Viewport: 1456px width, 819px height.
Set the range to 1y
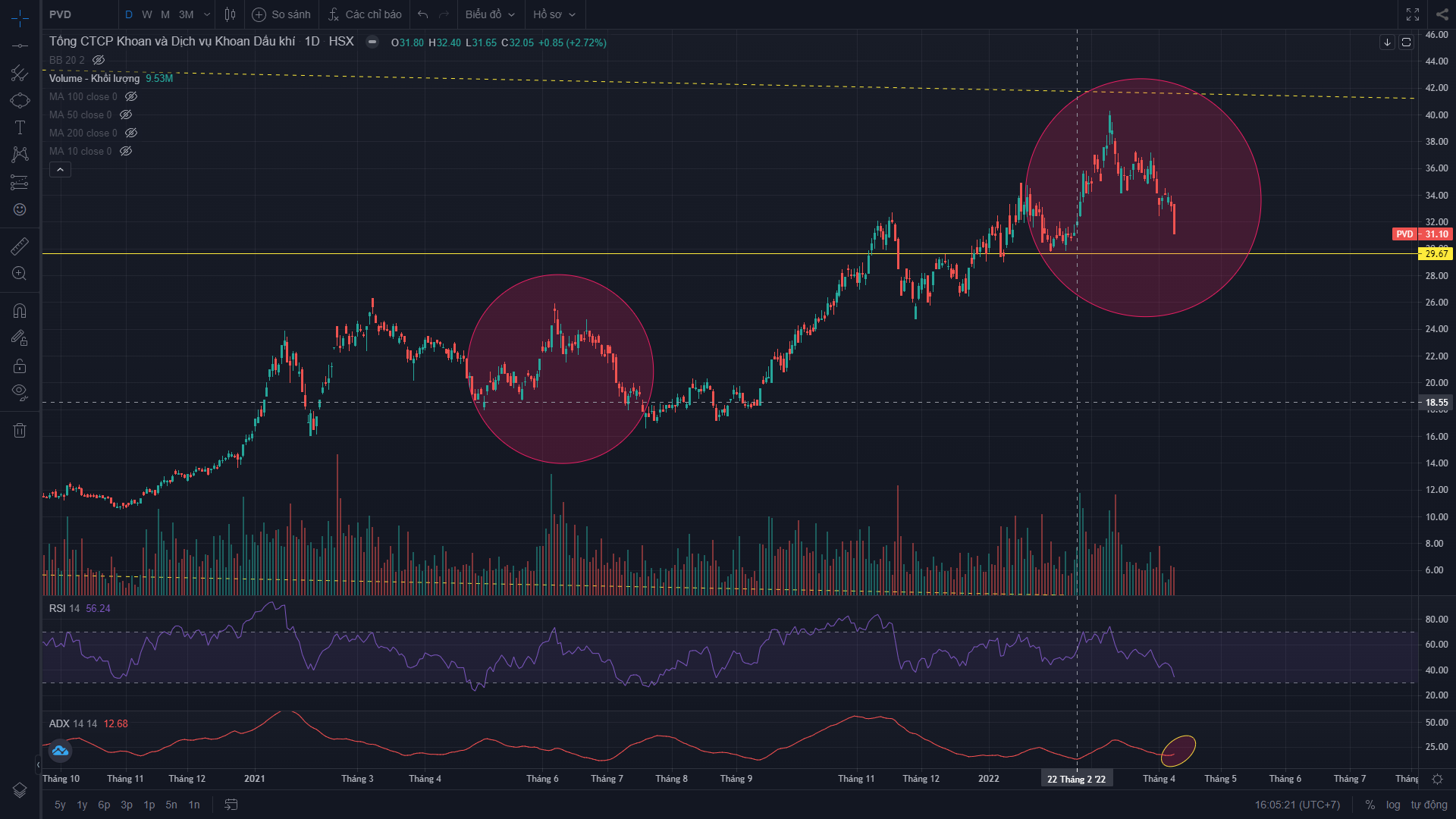(x=82, y=805)
